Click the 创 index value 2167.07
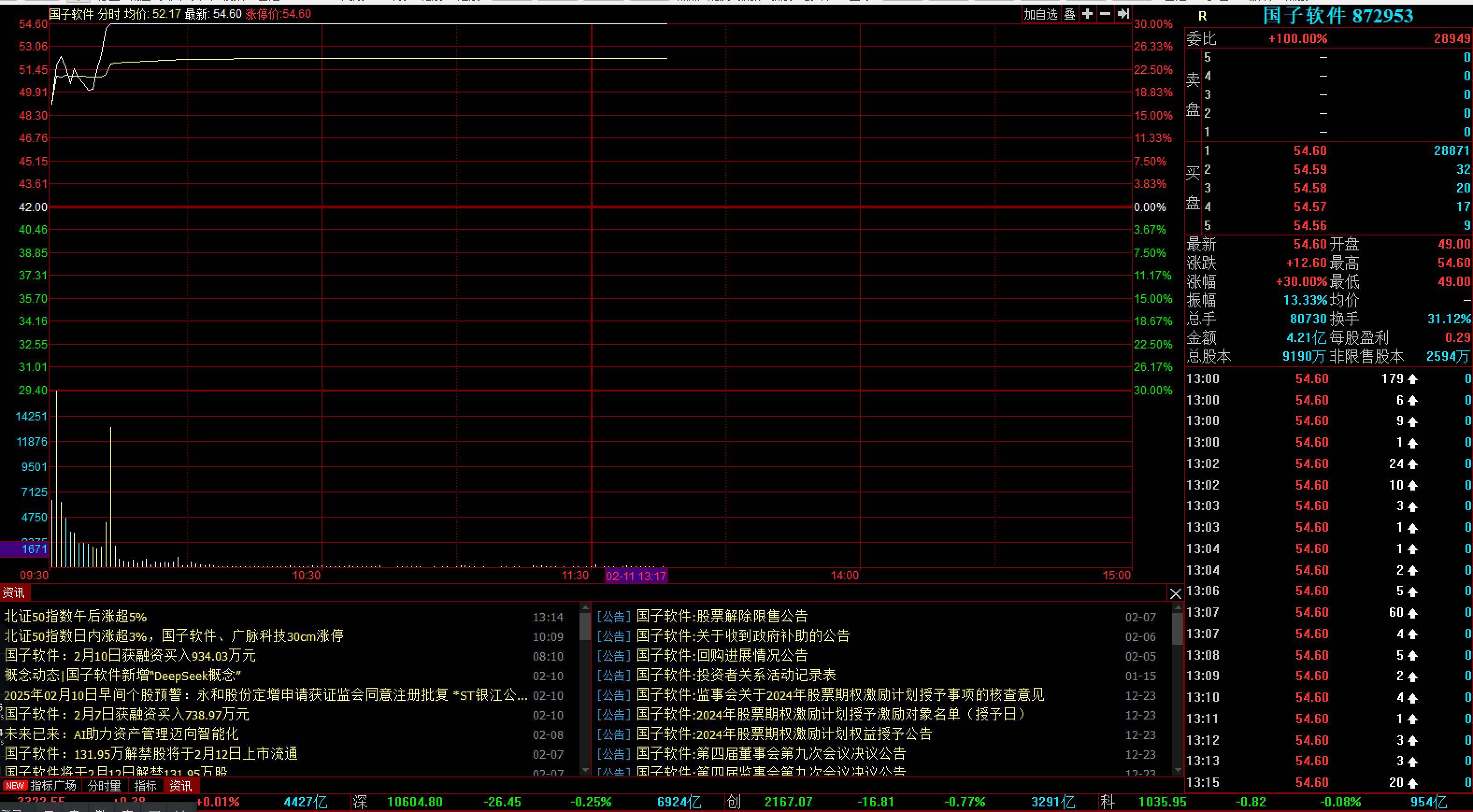Viewport: 1473px width, 812px height. click(x=788, y=802)
